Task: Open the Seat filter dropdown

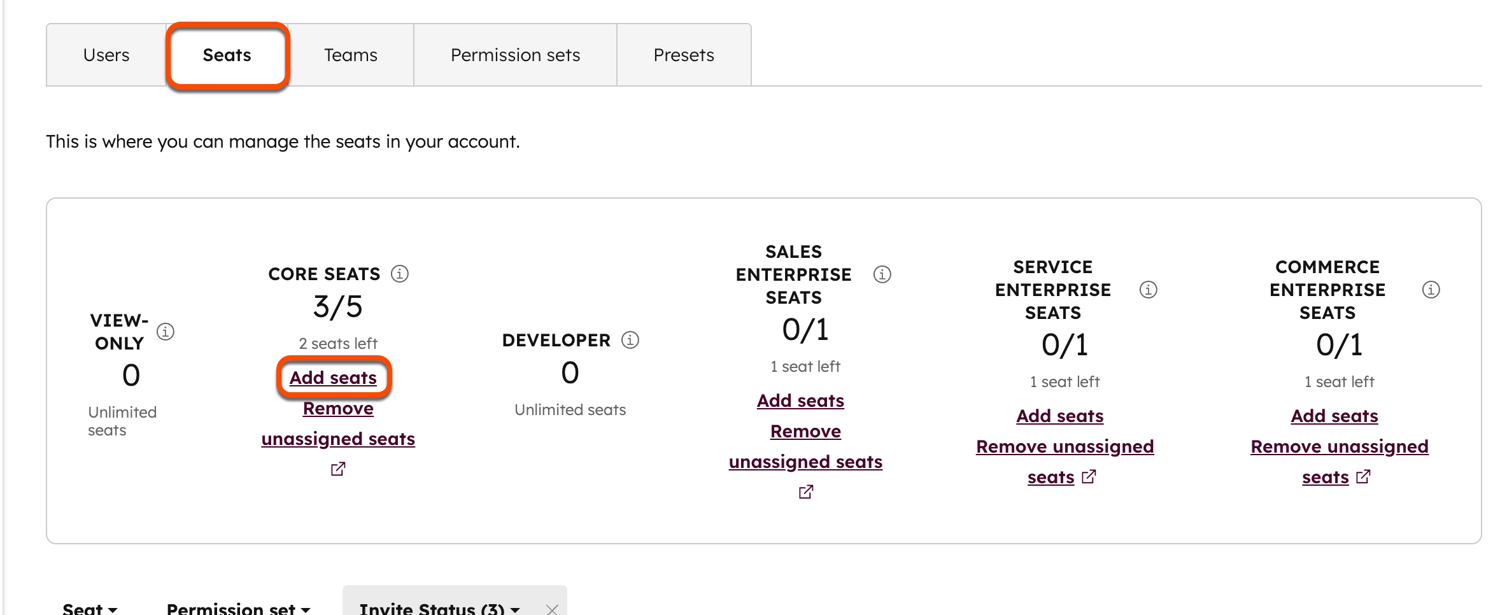Action: [x=88, y=608]
